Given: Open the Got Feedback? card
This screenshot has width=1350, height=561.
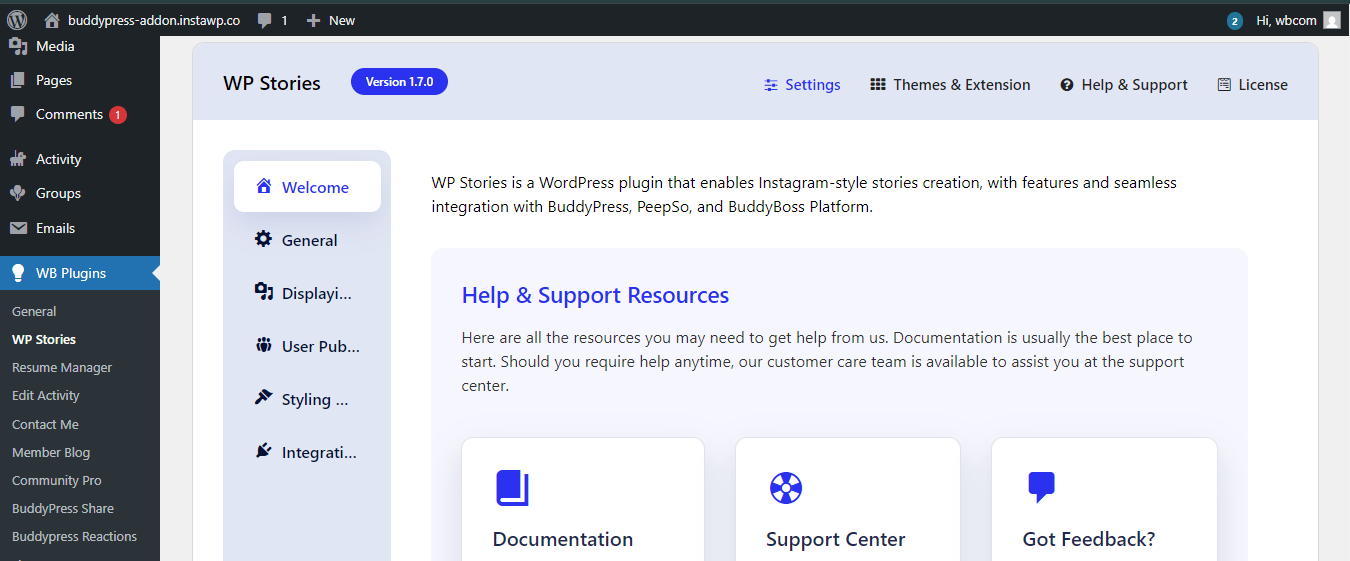Looking at the screenshot, I should [x=1104, y=499].
